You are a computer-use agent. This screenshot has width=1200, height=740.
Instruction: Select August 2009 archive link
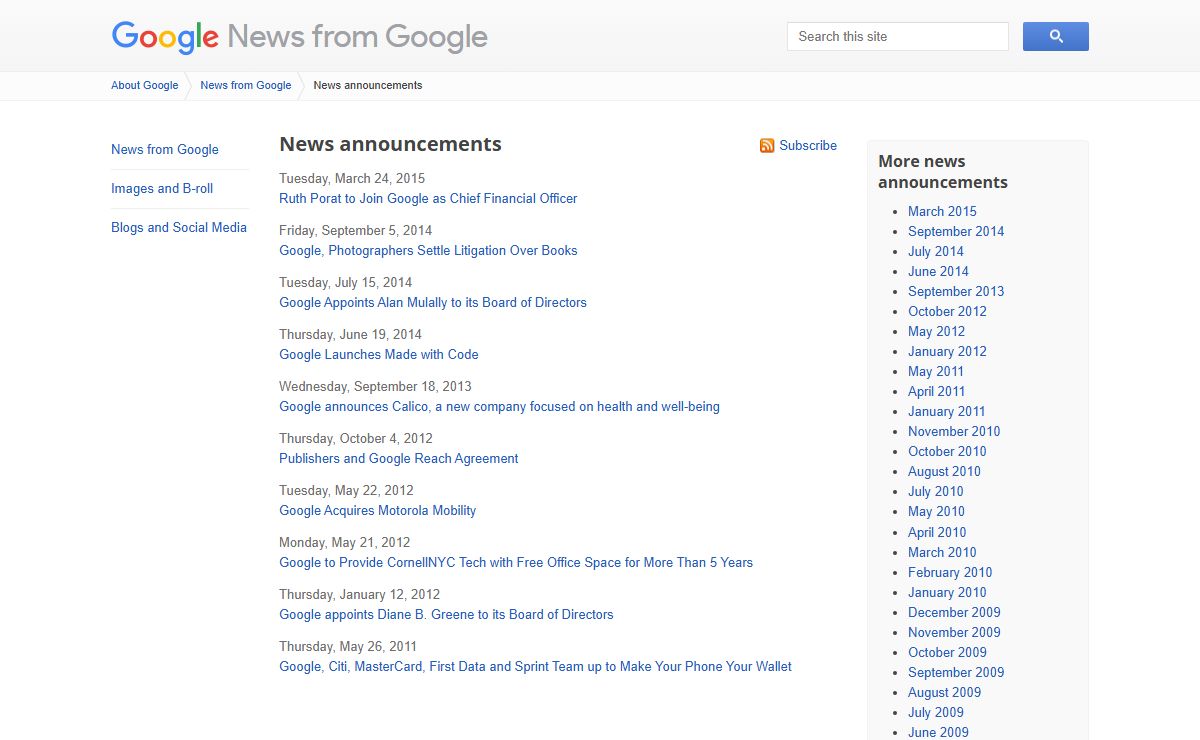(x=944, y=692)
